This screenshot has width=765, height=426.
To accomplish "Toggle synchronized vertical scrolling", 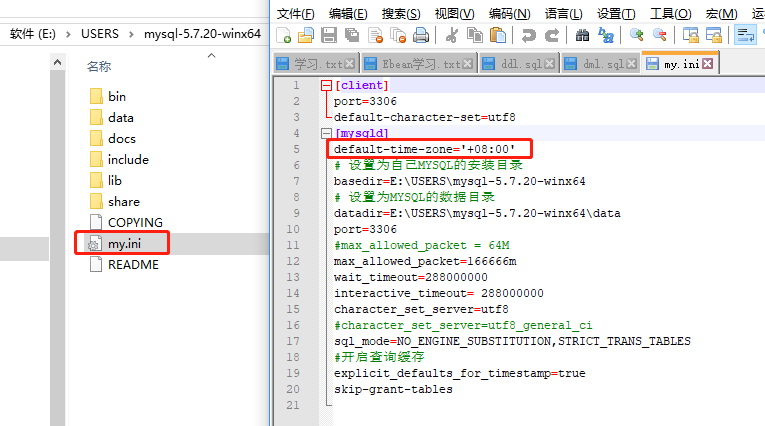I will [690, 35].
